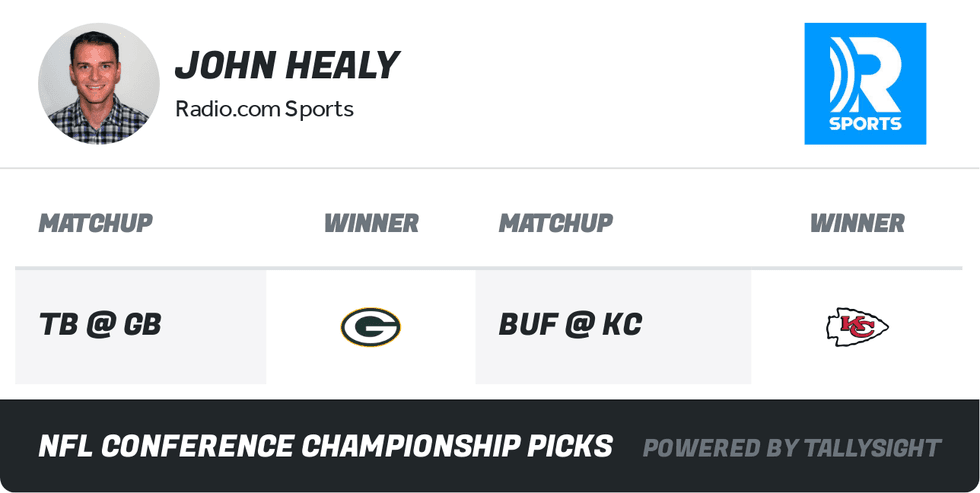Select the Green Bay Packers logo

[370, 326]
